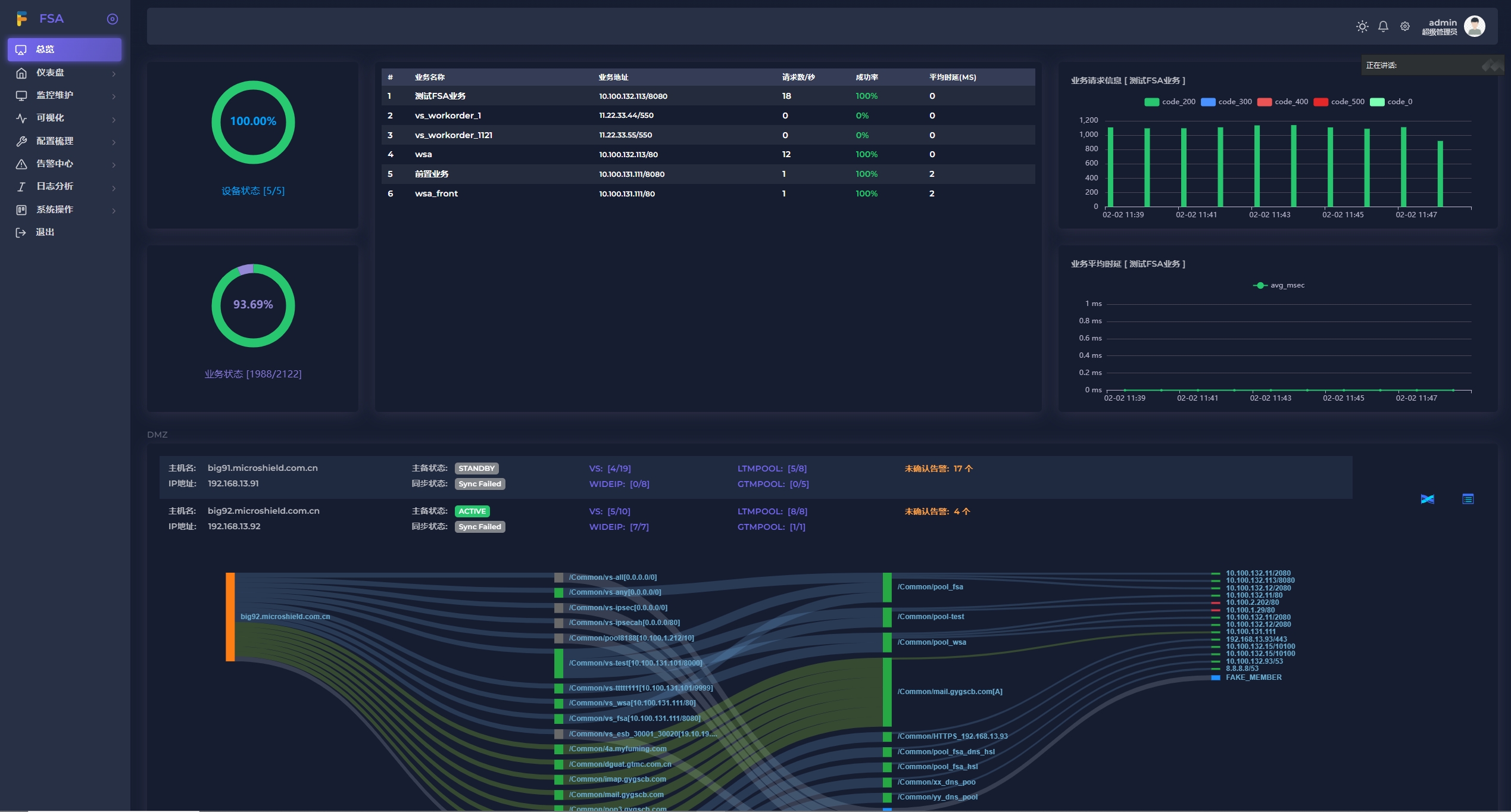Click the admin username label
1511x812 pixels.
point(1443,22)
